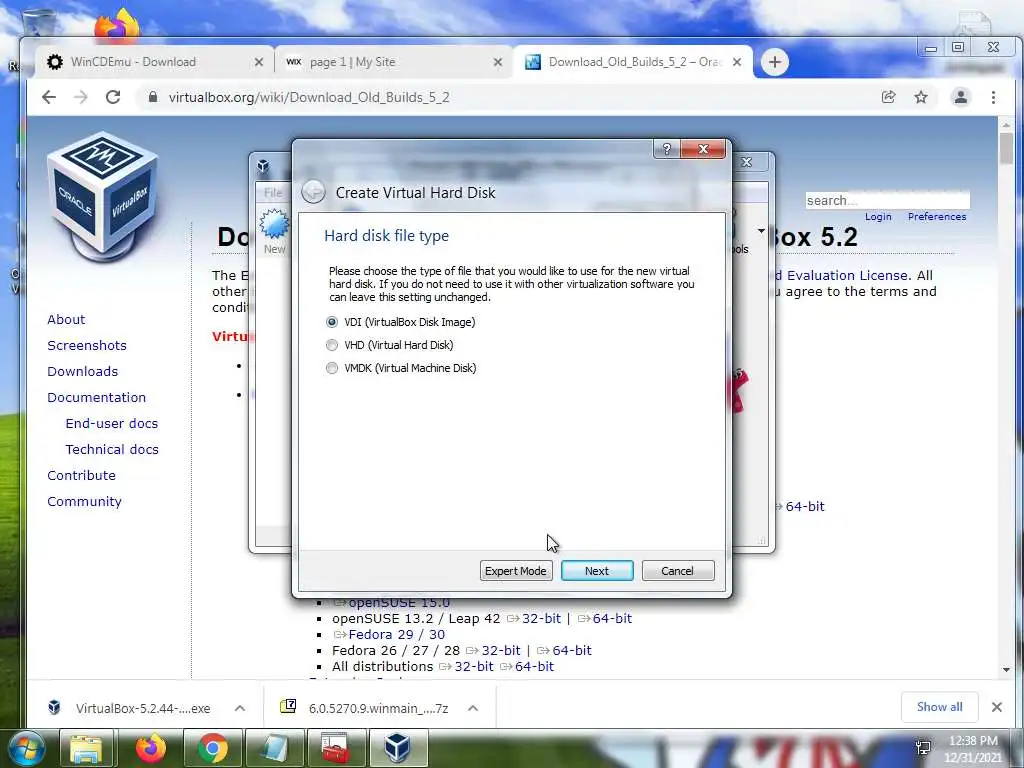Select VMDK (Virtual Machine Disk) radio option
The image size is (1024, 768).
[x=332, y=368]
